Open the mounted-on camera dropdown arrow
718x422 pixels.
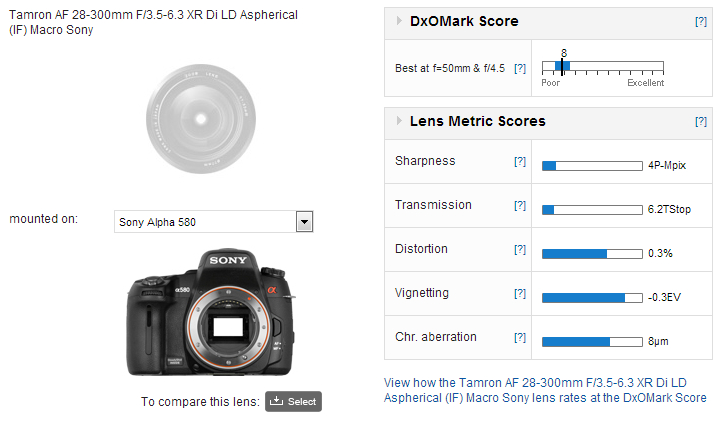[x=305, y=222]
